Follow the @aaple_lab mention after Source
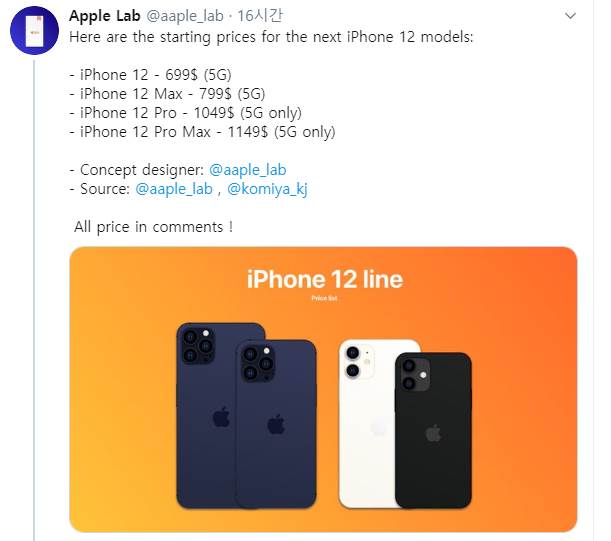 pos(174,189)
